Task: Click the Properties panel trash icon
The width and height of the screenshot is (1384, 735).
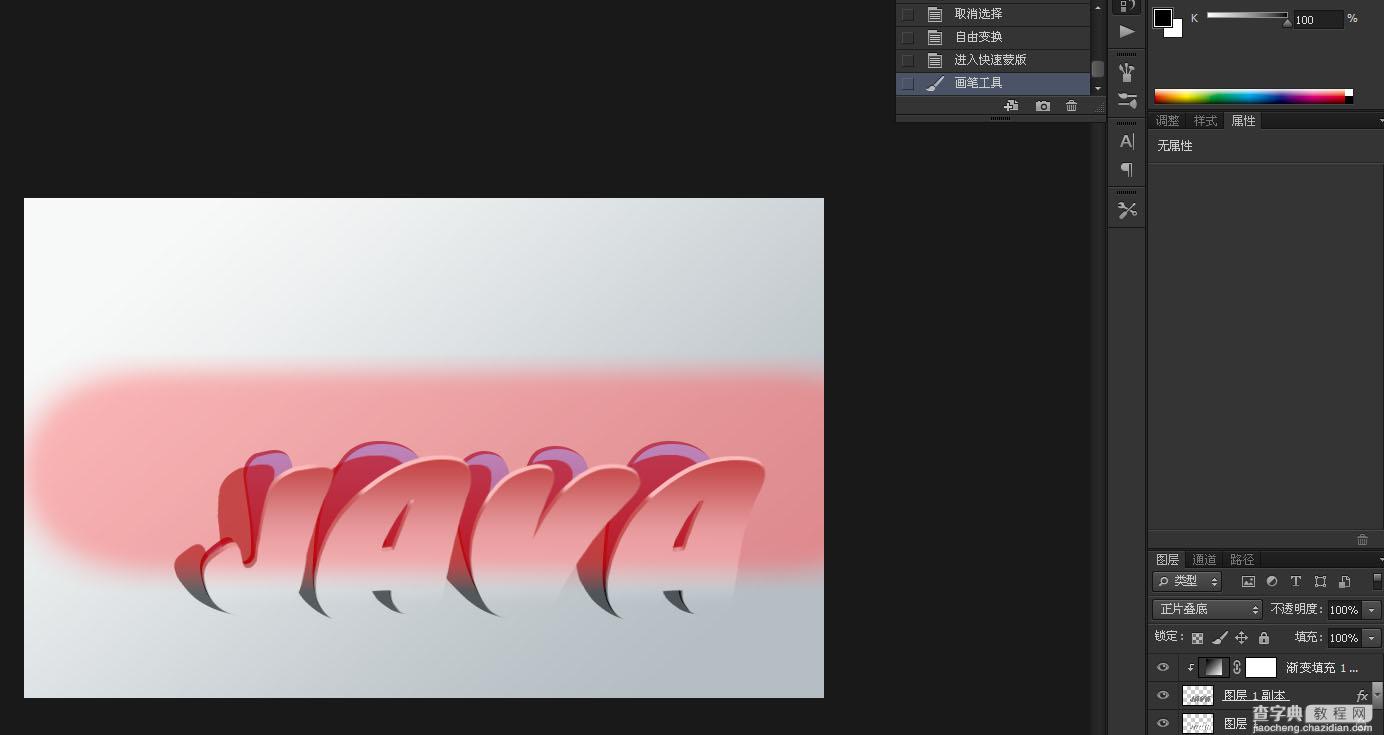Action: [x=1362, y=540]
